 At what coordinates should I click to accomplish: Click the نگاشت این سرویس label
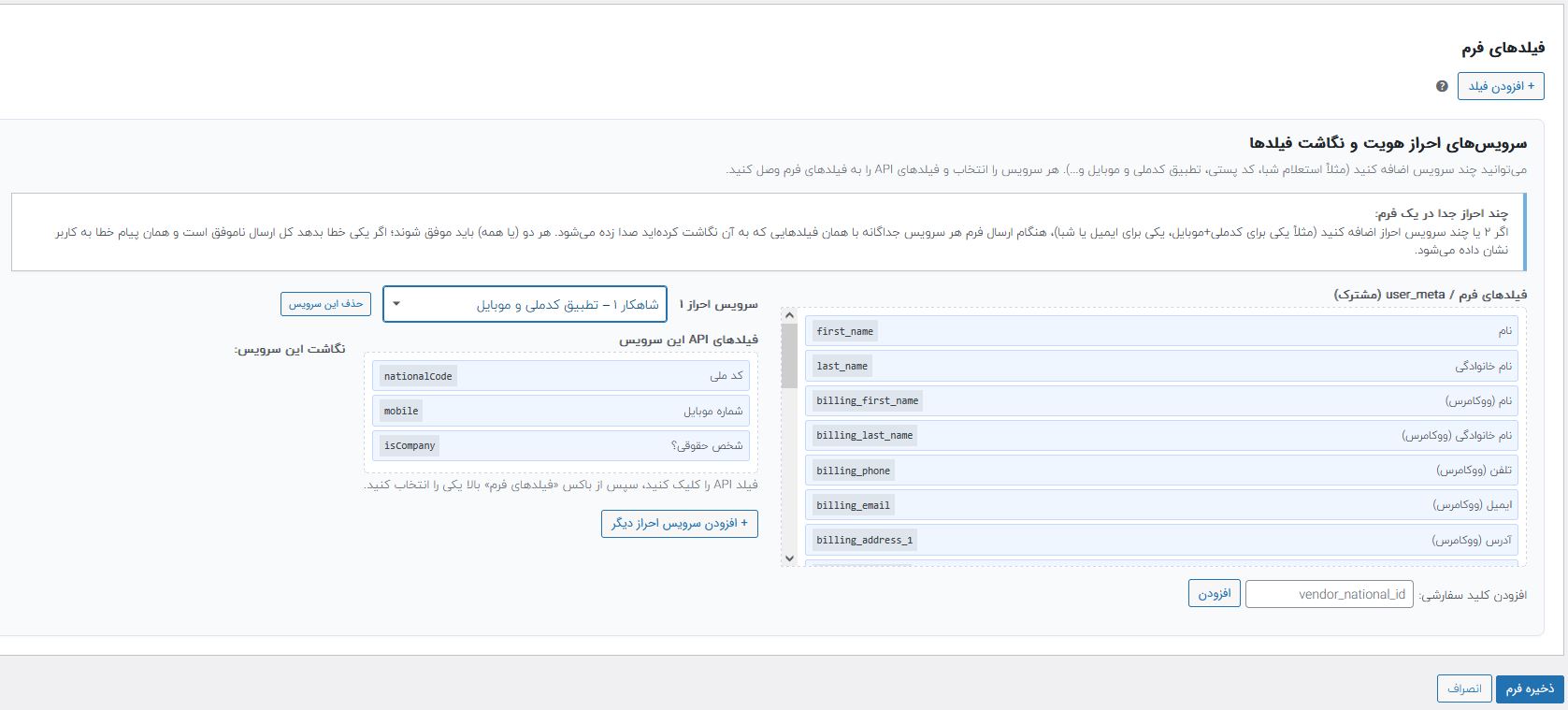pyautogui.click(x=289, y=348)
